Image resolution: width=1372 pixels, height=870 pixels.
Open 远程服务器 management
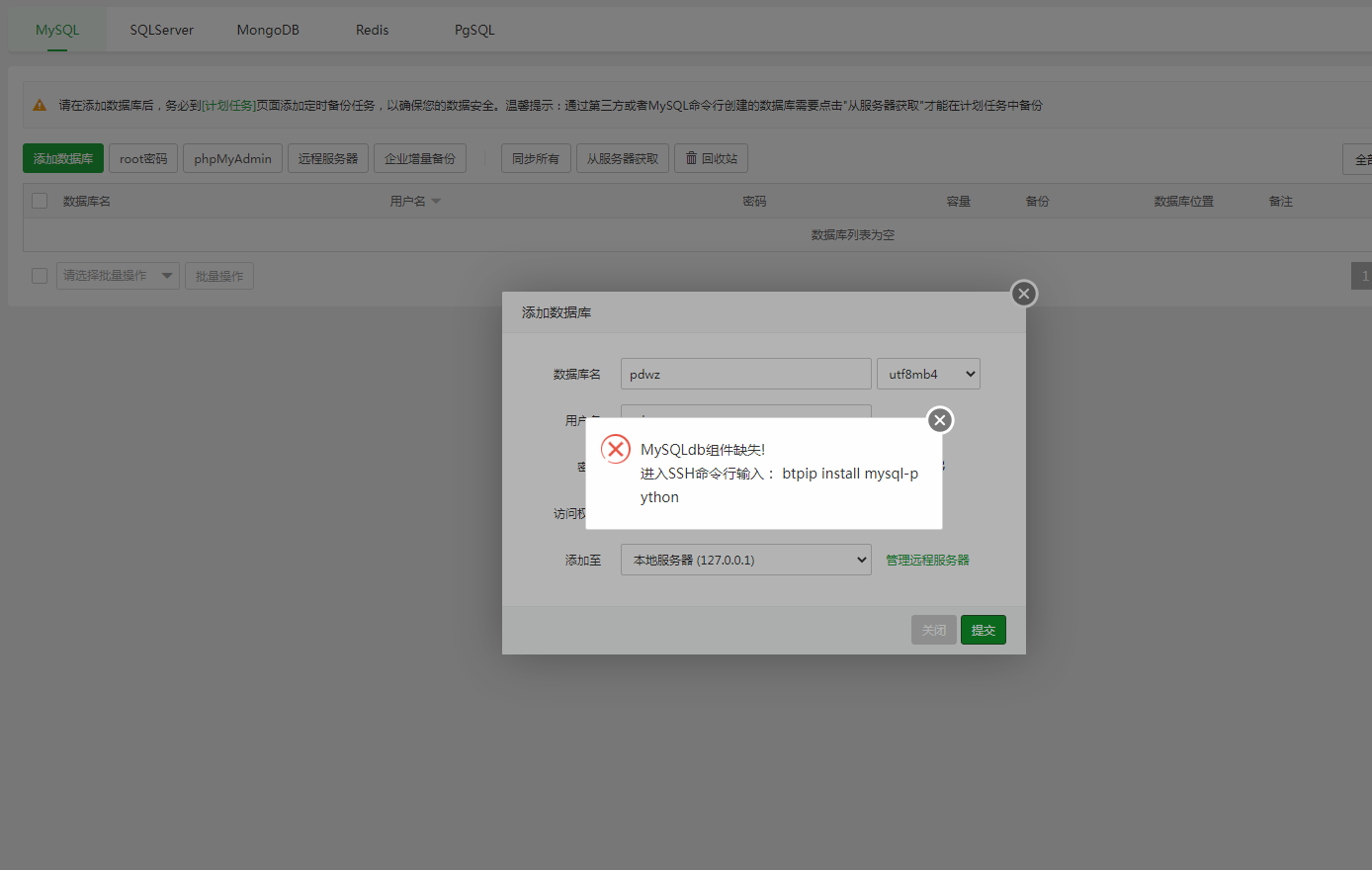(328, 158)
